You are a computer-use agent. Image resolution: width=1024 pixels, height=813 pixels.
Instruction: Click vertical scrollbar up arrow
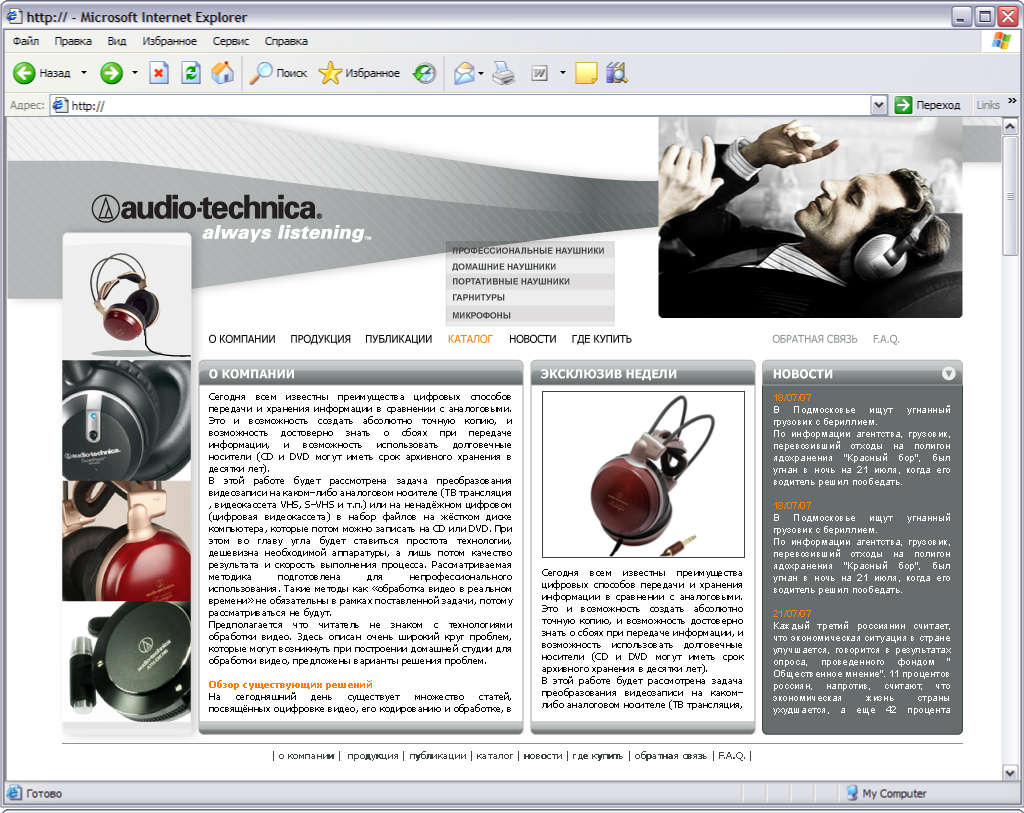1010,125
